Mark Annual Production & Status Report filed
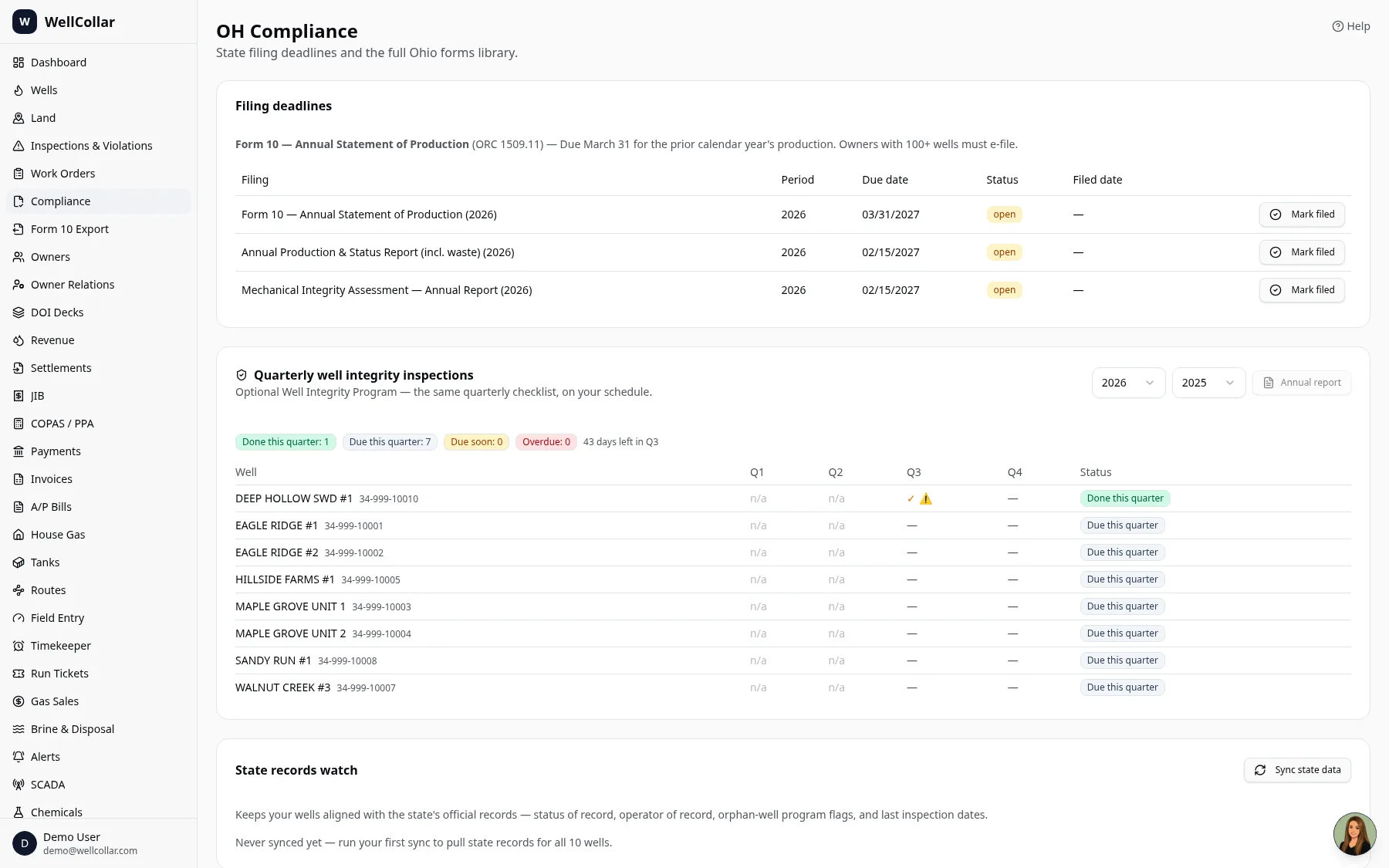Screen dimensions: 1389x868 1302,252
